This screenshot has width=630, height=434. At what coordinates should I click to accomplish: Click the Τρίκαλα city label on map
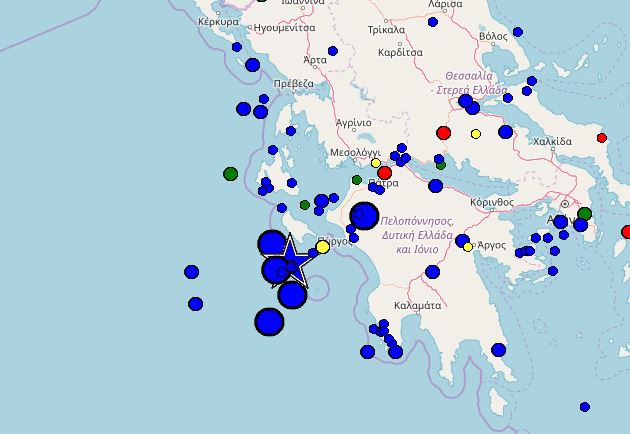click(x=386, y=30)
